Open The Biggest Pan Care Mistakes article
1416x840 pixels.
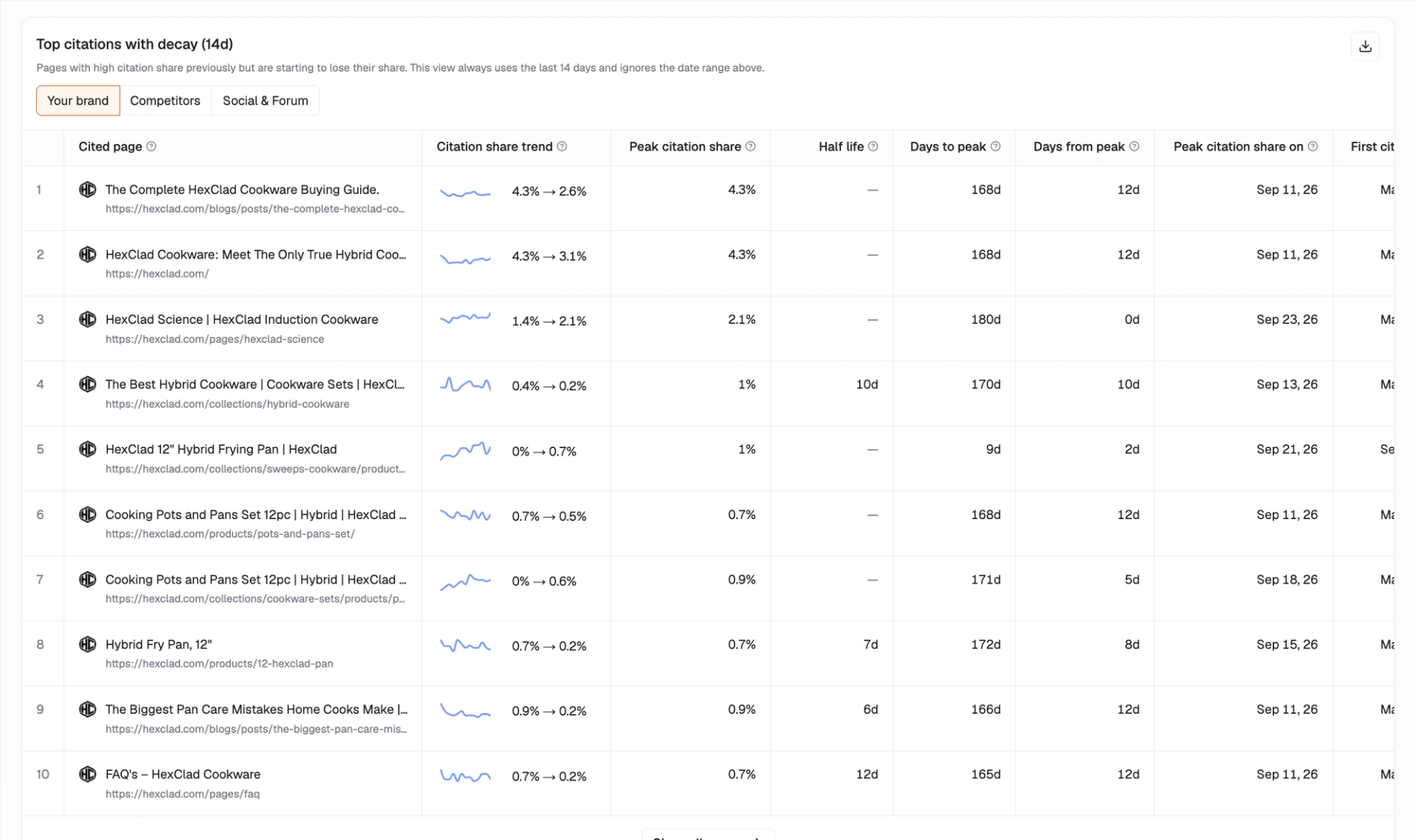coord(257,709)
